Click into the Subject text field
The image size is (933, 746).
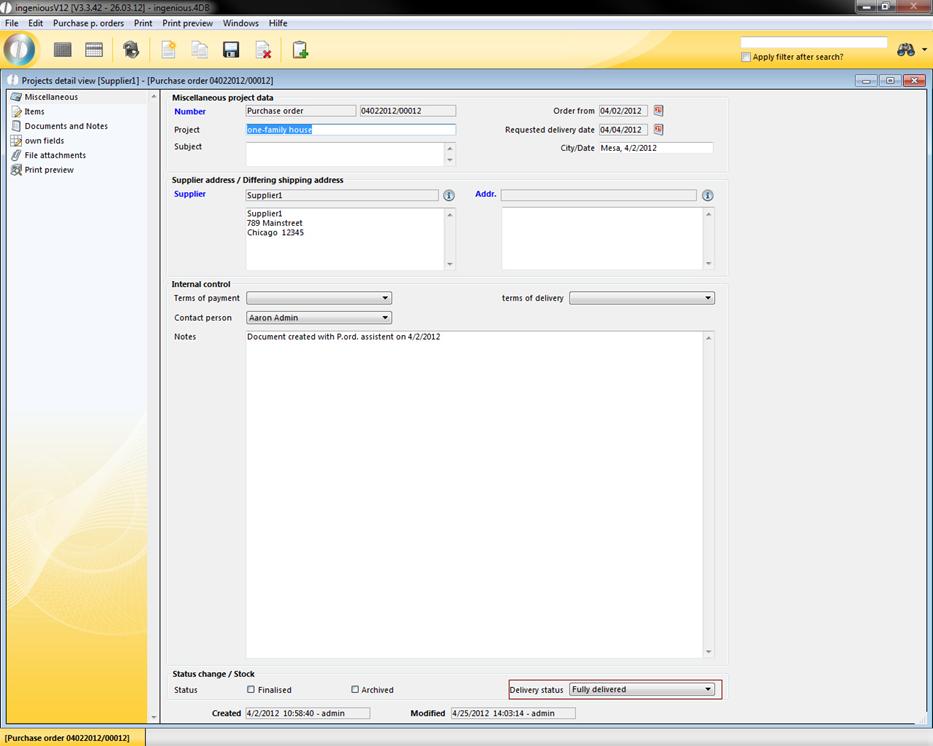coord(345,154)
